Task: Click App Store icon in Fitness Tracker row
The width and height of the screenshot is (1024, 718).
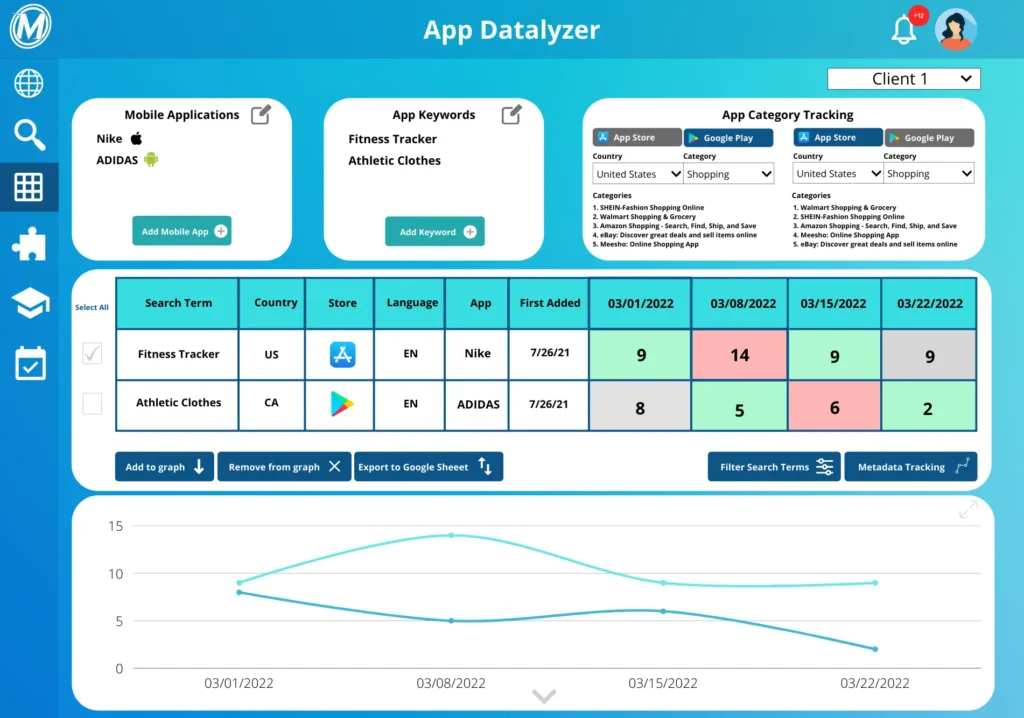Action: [342, 354]
